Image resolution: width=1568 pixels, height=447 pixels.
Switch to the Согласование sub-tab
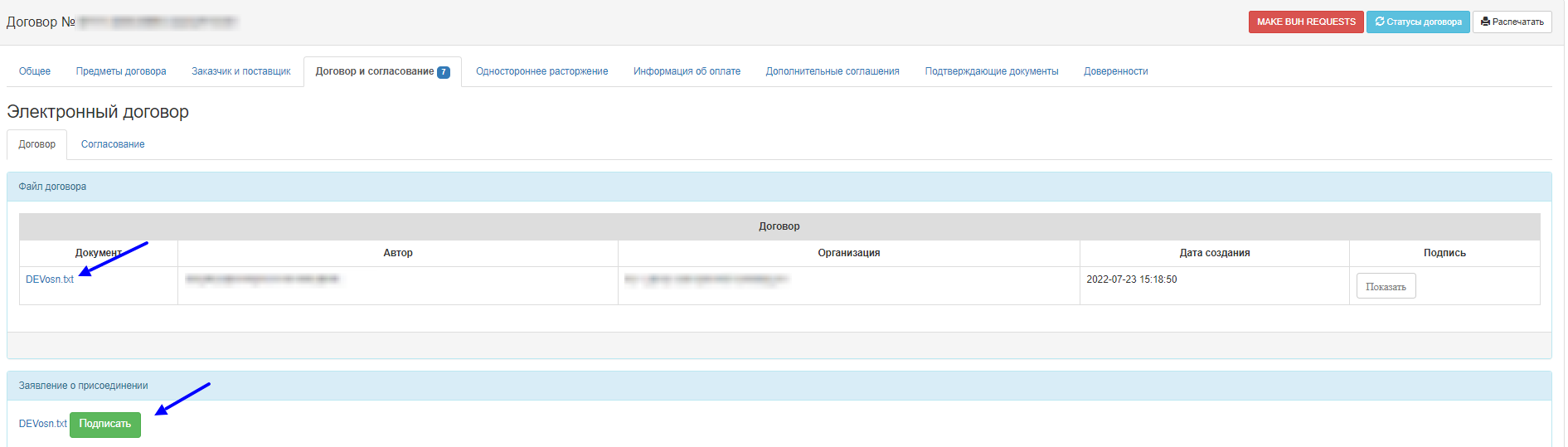click(113, 144)
